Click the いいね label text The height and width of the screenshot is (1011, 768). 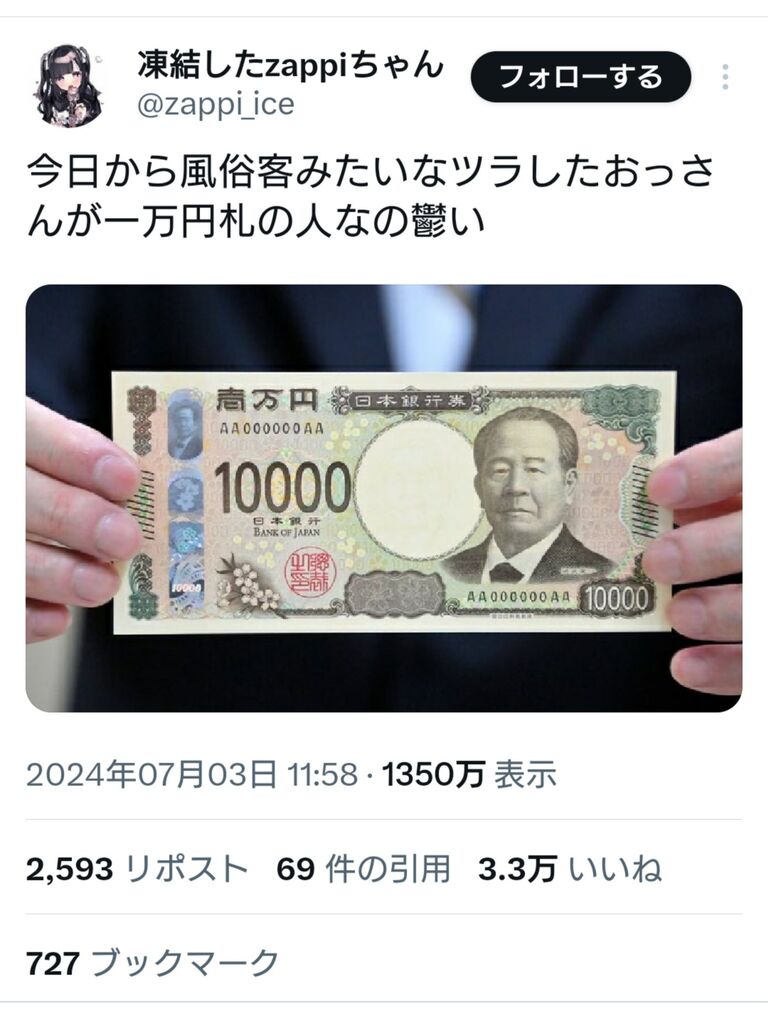[x=615, y=869]
